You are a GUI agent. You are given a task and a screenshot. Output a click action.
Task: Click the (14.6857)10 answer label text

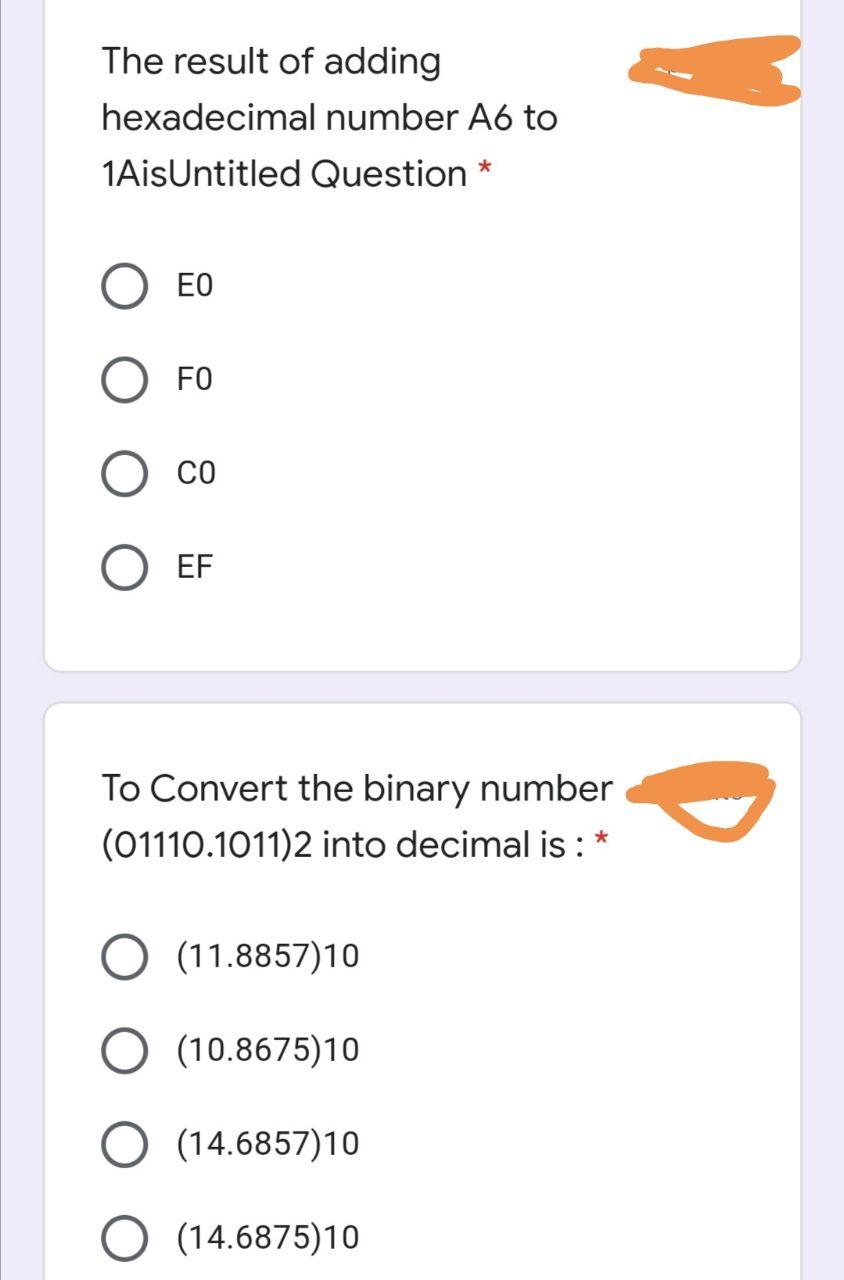point(267,1144)
